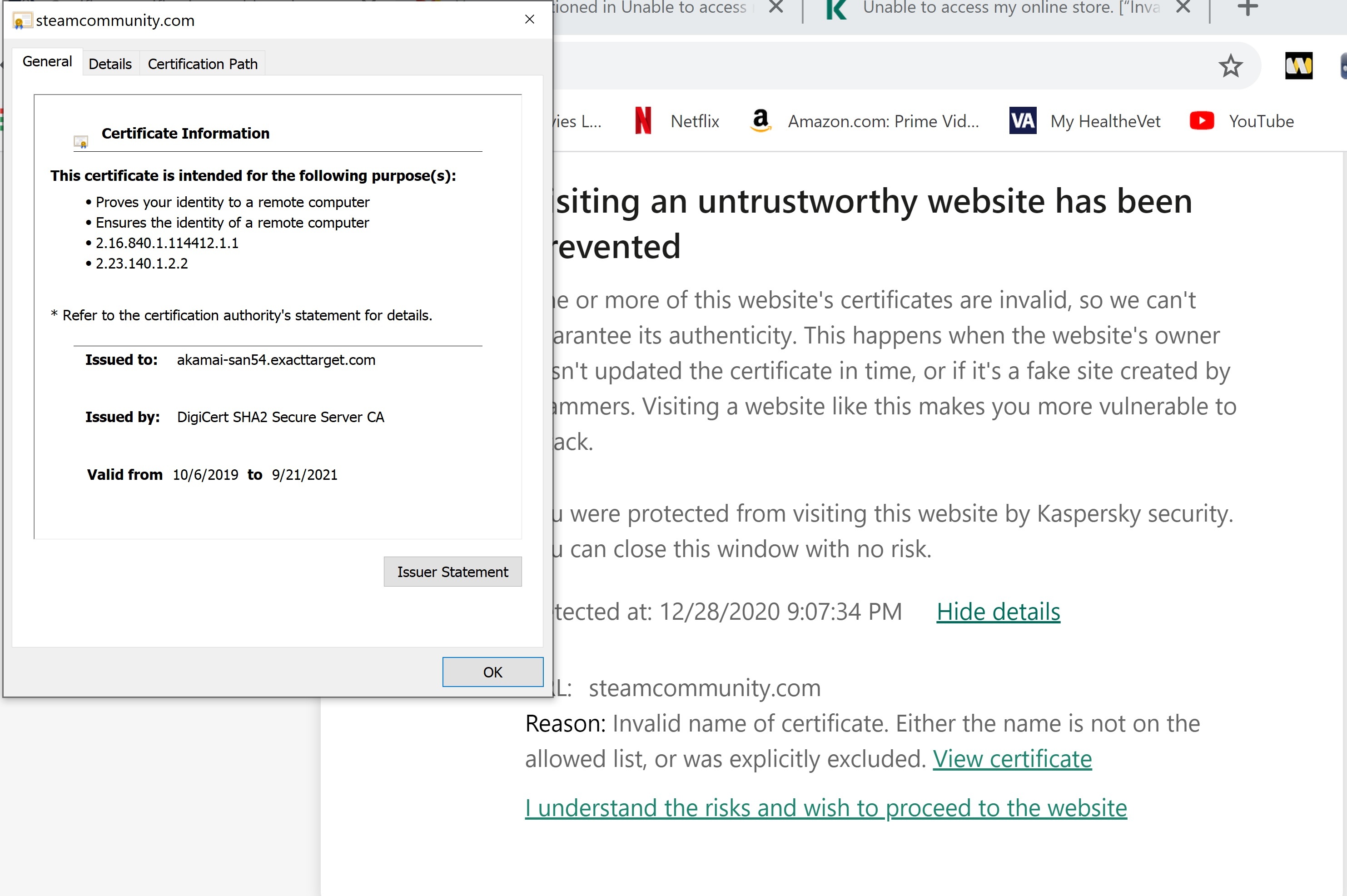Click the Issuer Statement button
Image resolution: width=1347 pixels, height=896 pixels.
(452, 572)
